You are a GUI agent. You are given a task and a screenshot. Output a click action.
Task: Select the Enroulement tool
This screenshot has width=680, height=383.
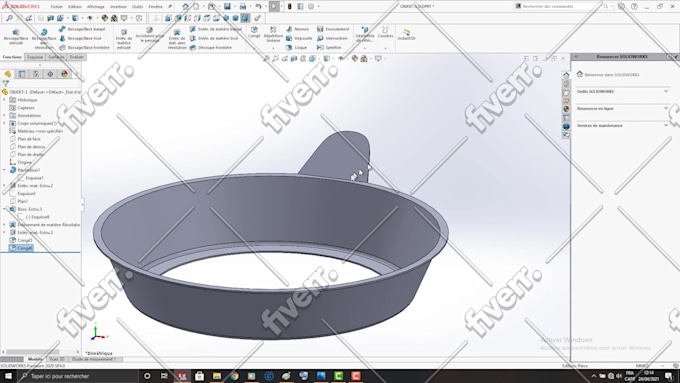point(333,29)
